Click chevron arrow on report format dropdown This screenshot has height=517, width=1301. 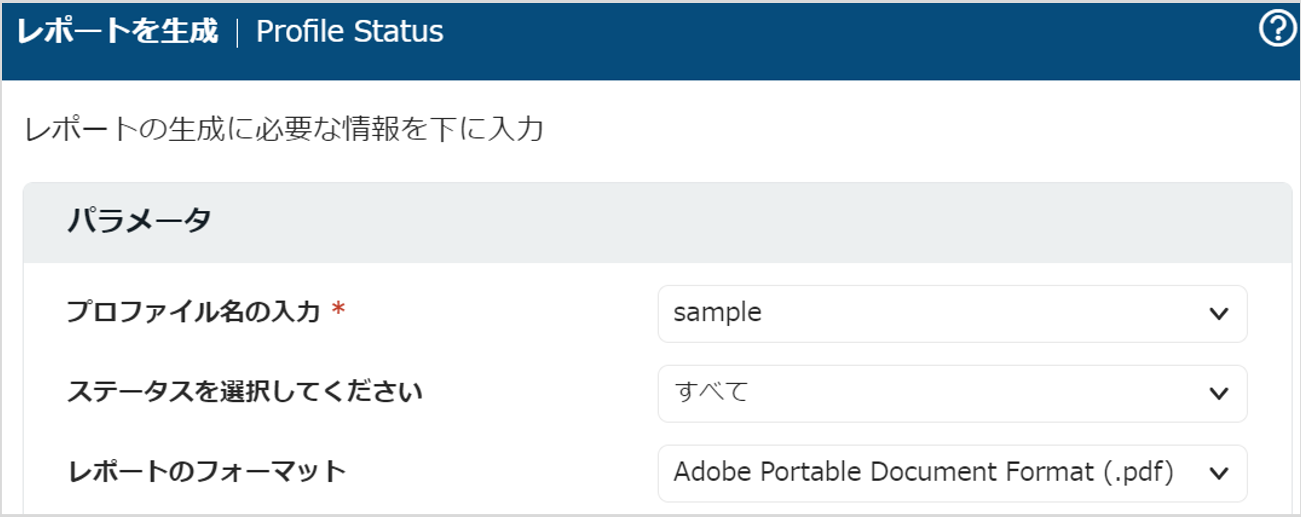click(x=1218, y=473)
